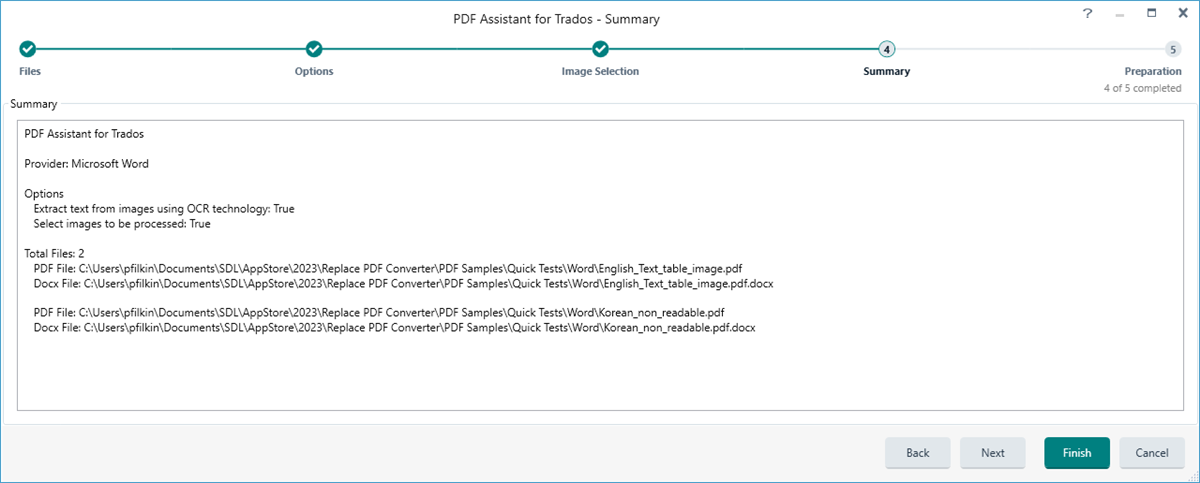This screenshot has width=1200, height=483.
Task: Click the 'Provider: Microsoft Word' line
Action: point(86,163)
